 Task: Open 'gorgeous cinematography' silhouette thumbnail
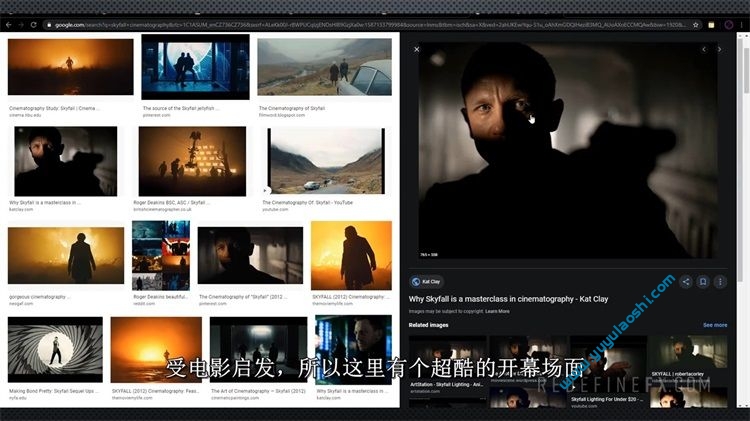pos(66,255)
